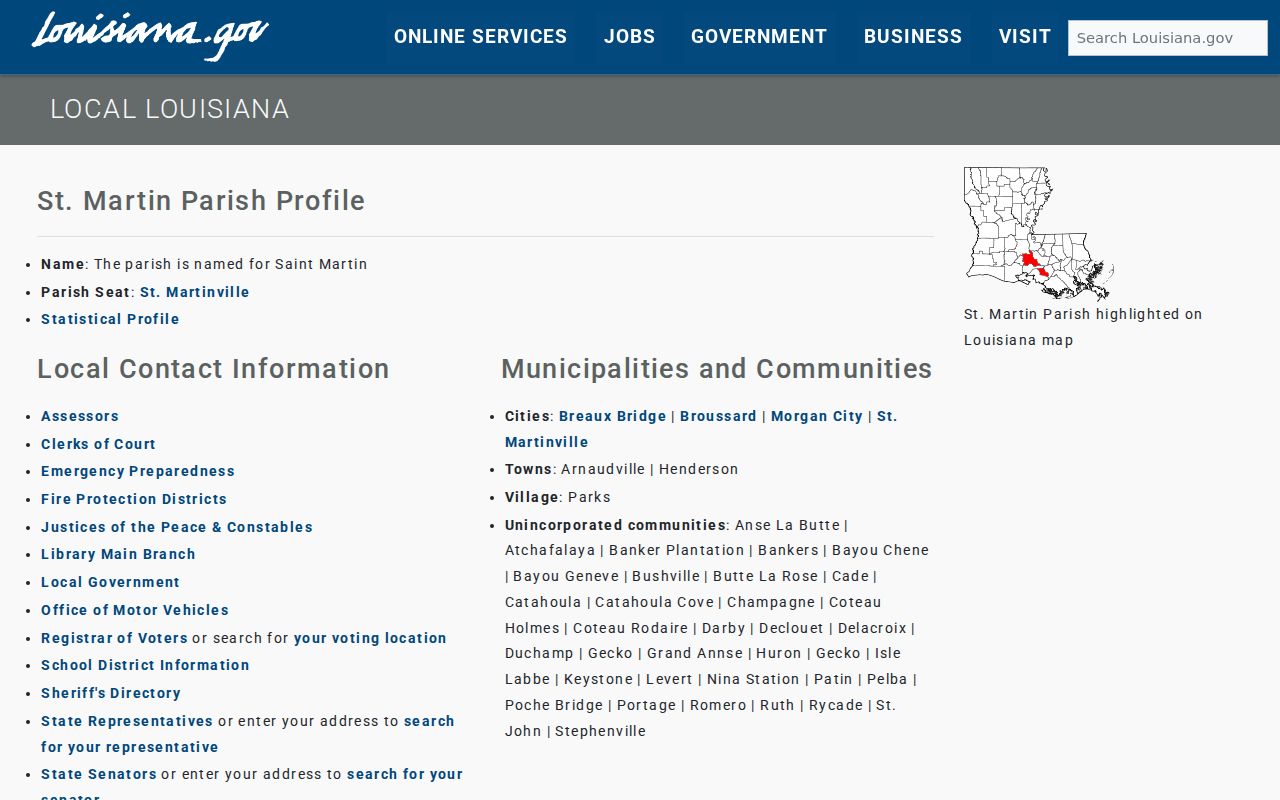Open the Online Services menu
The height and width of the screenshot is (800, 1280).
(x=480, y=37)
